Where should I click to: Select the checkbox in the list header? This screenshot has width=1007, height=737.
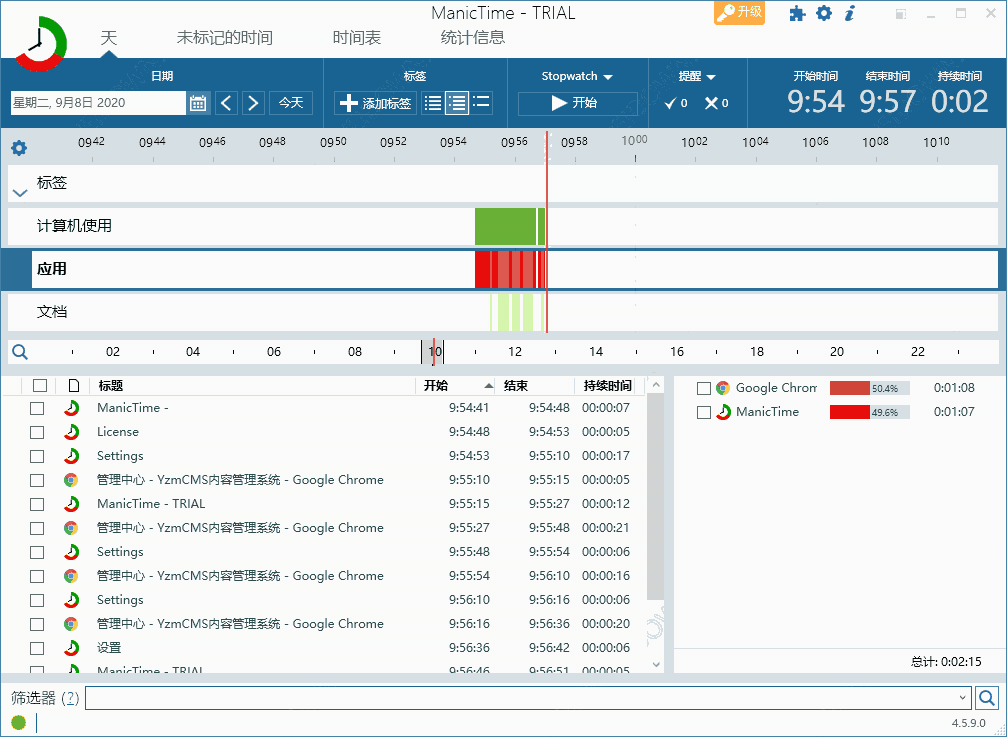[x=37, y=385]
